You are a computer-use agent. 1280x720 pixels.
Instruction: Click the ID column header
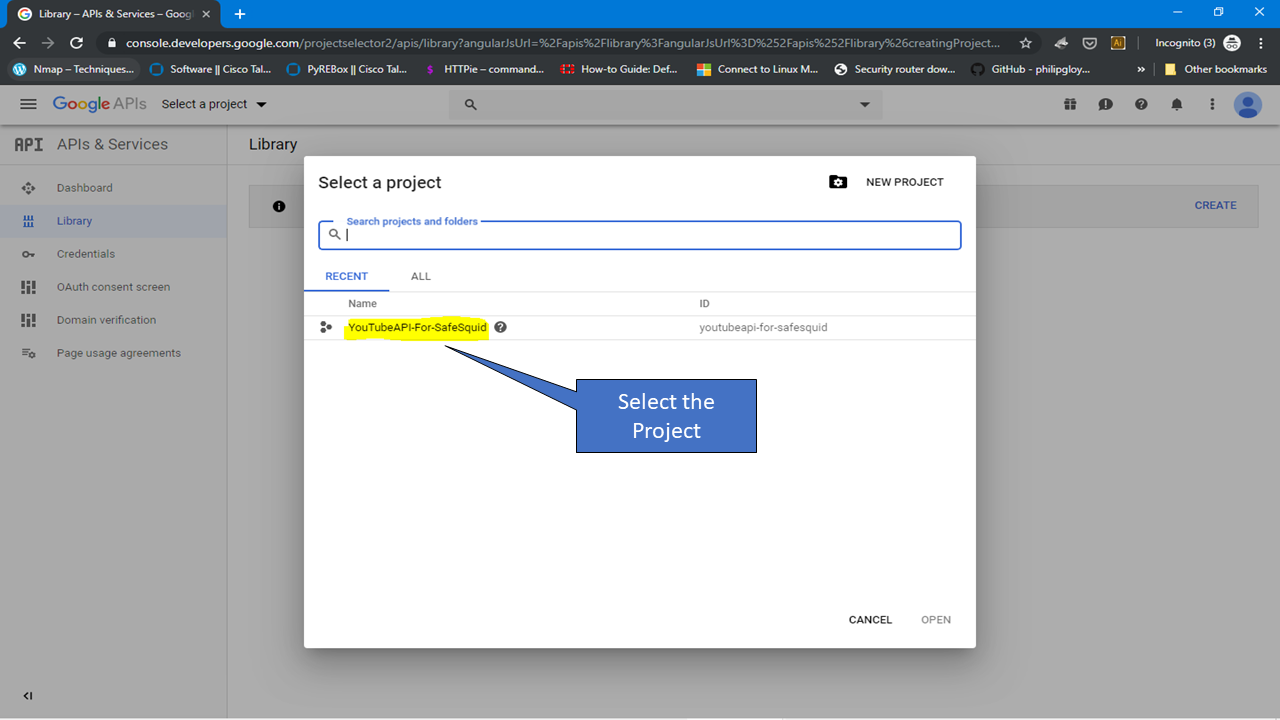click(704, 303)
